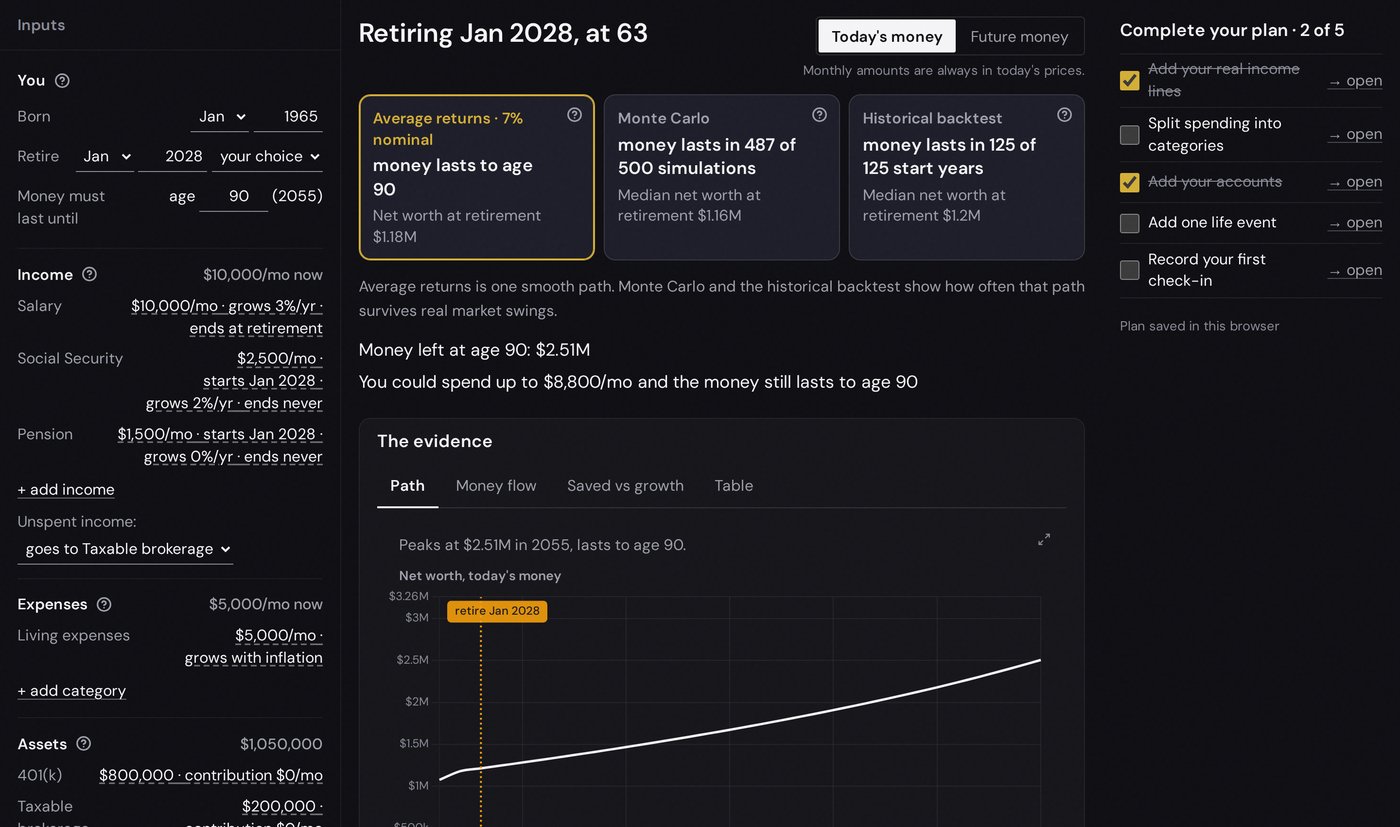Check Add one life event
Image resolution: width=1400 pixels, height=827 pixels.
1129,223
